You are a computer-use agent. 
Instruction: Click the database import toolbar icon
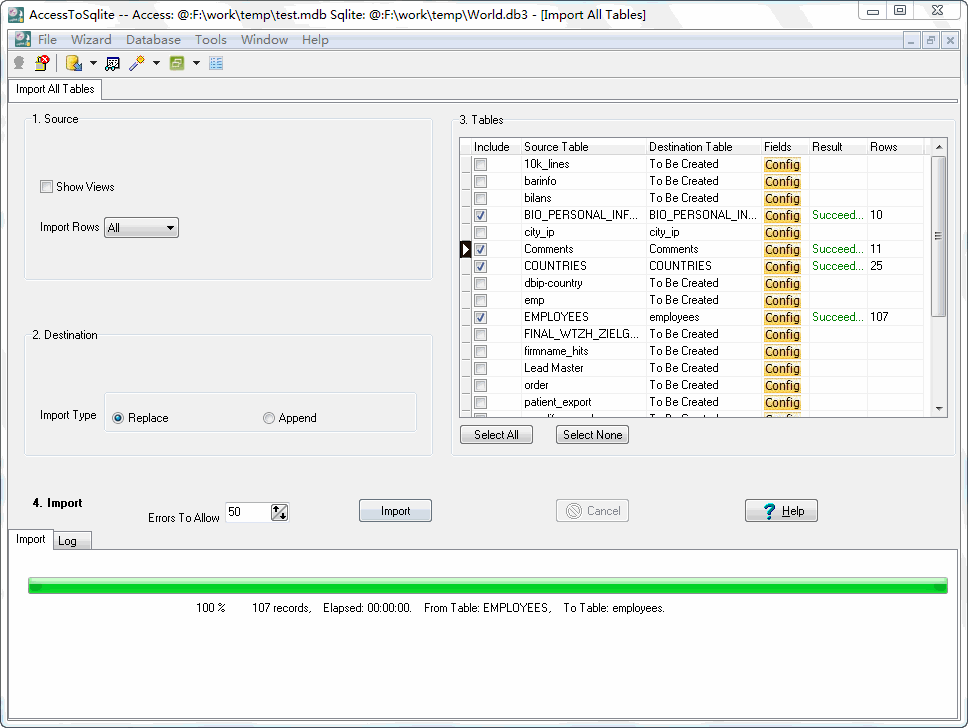(x=74, y=63)
